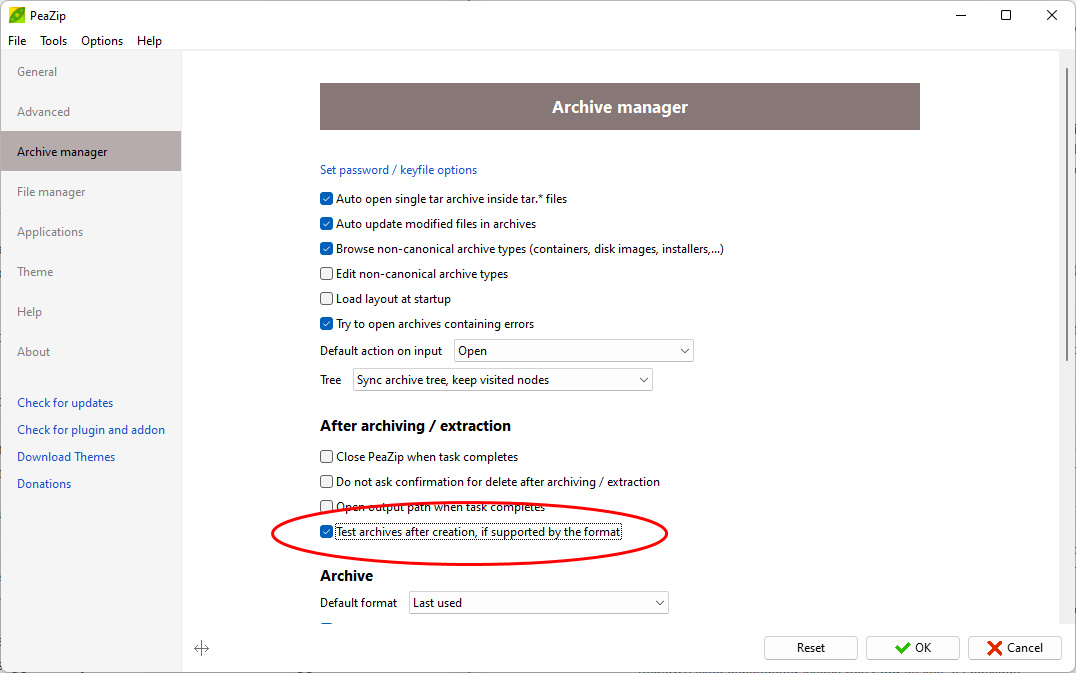The image size is (1076, 673).
Task: Open Set password / keyfile options link
Action: (398, 170)
